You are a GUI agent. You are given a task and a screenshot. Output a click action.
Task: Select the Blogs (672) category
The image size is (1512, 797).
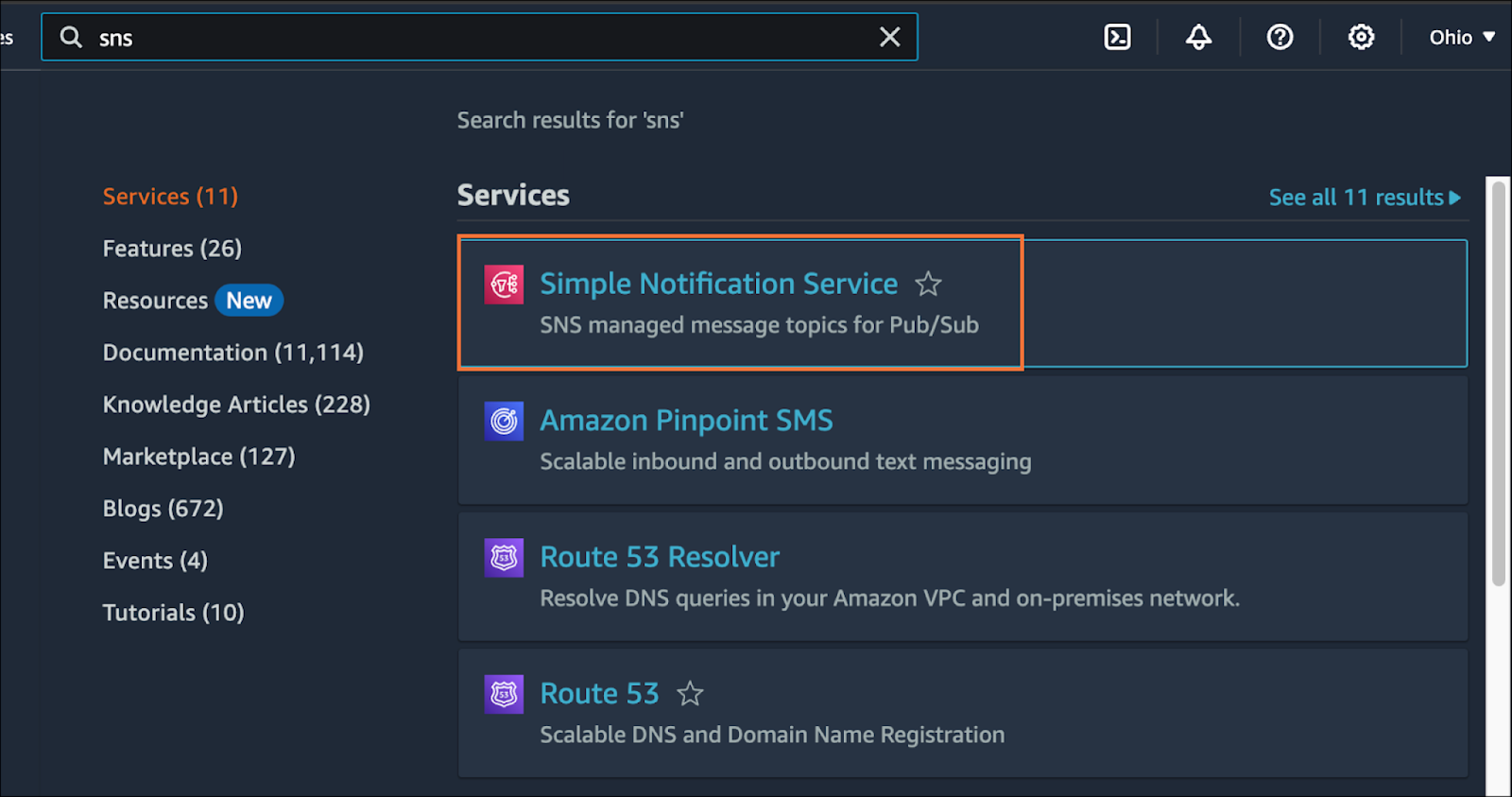163,509
